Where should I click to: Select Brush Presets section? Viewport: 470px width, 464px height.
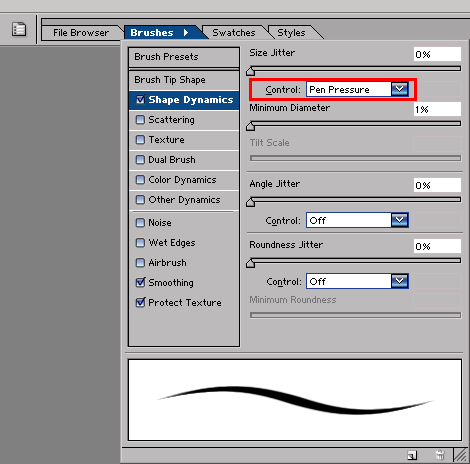tap(184, 57)
